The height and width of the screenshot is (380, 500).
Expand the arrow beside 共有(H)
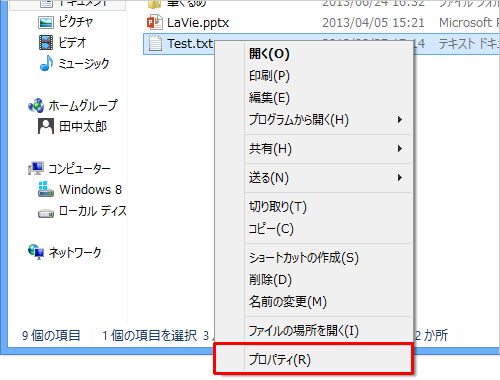[x=400, y=149]
